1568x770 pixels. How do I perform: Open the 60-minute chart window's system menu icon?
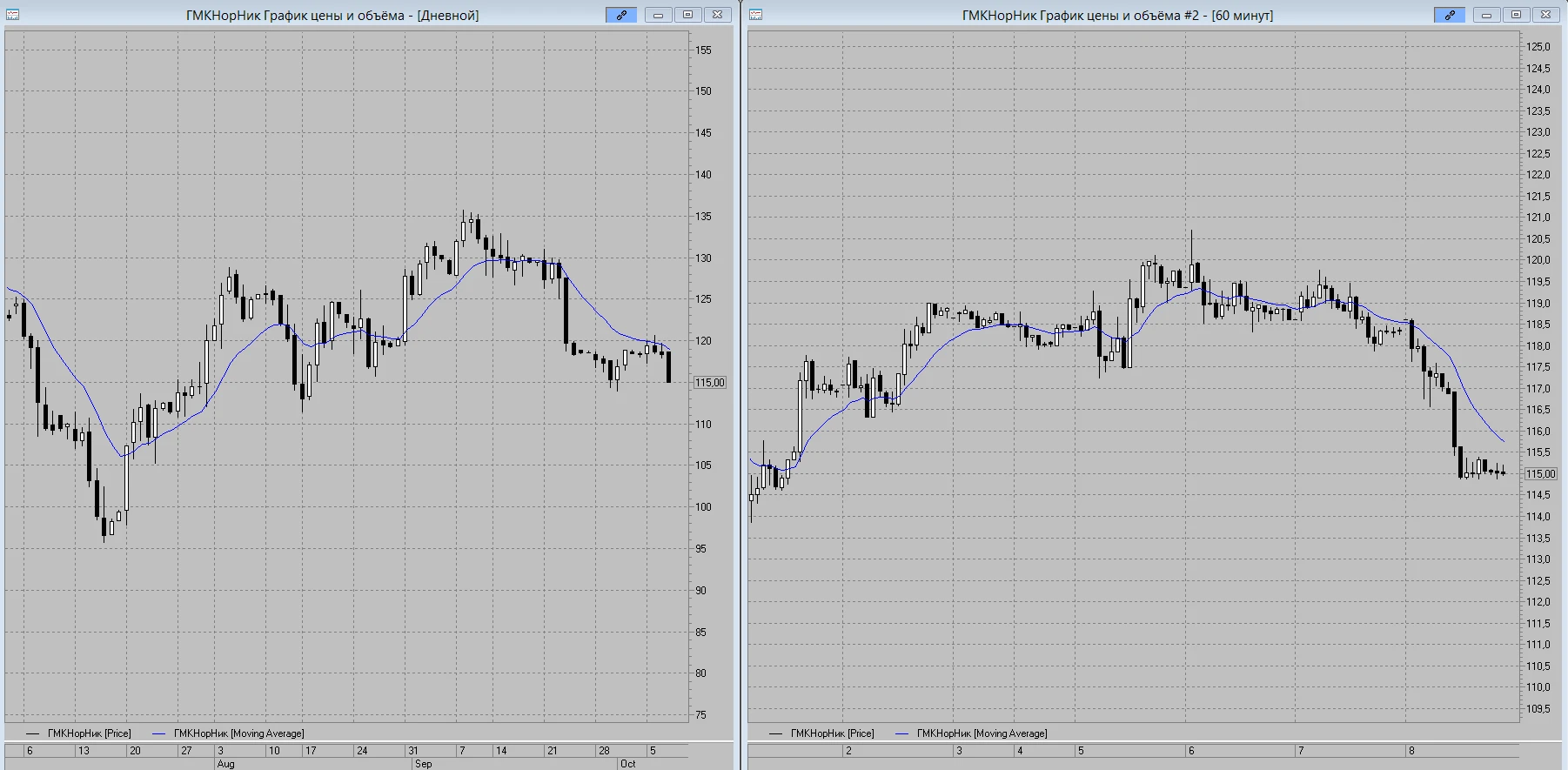pyautogui.click(x=755, y=15)
